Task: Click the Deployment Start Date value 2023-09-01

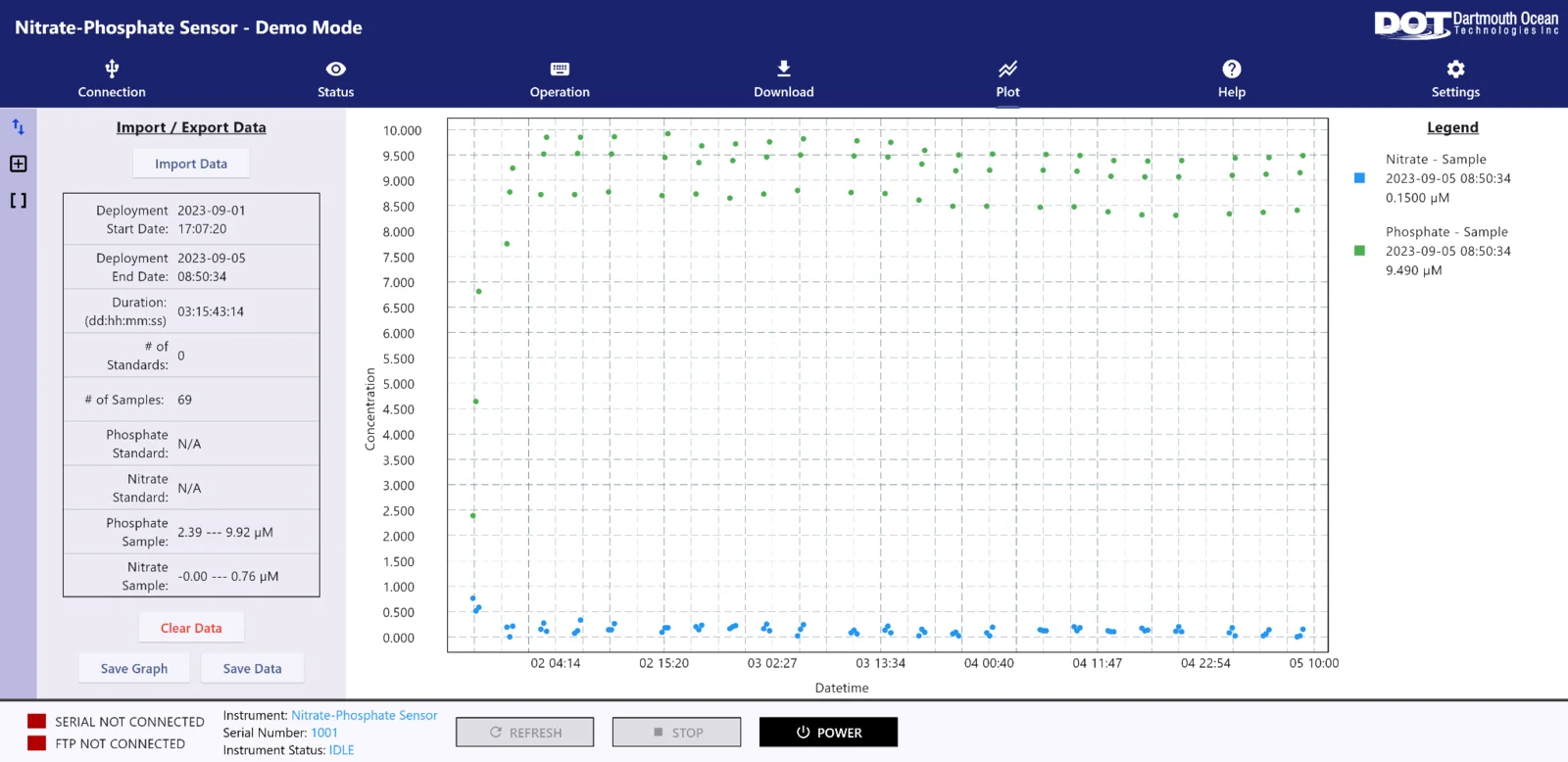Action: pos(212,211)
